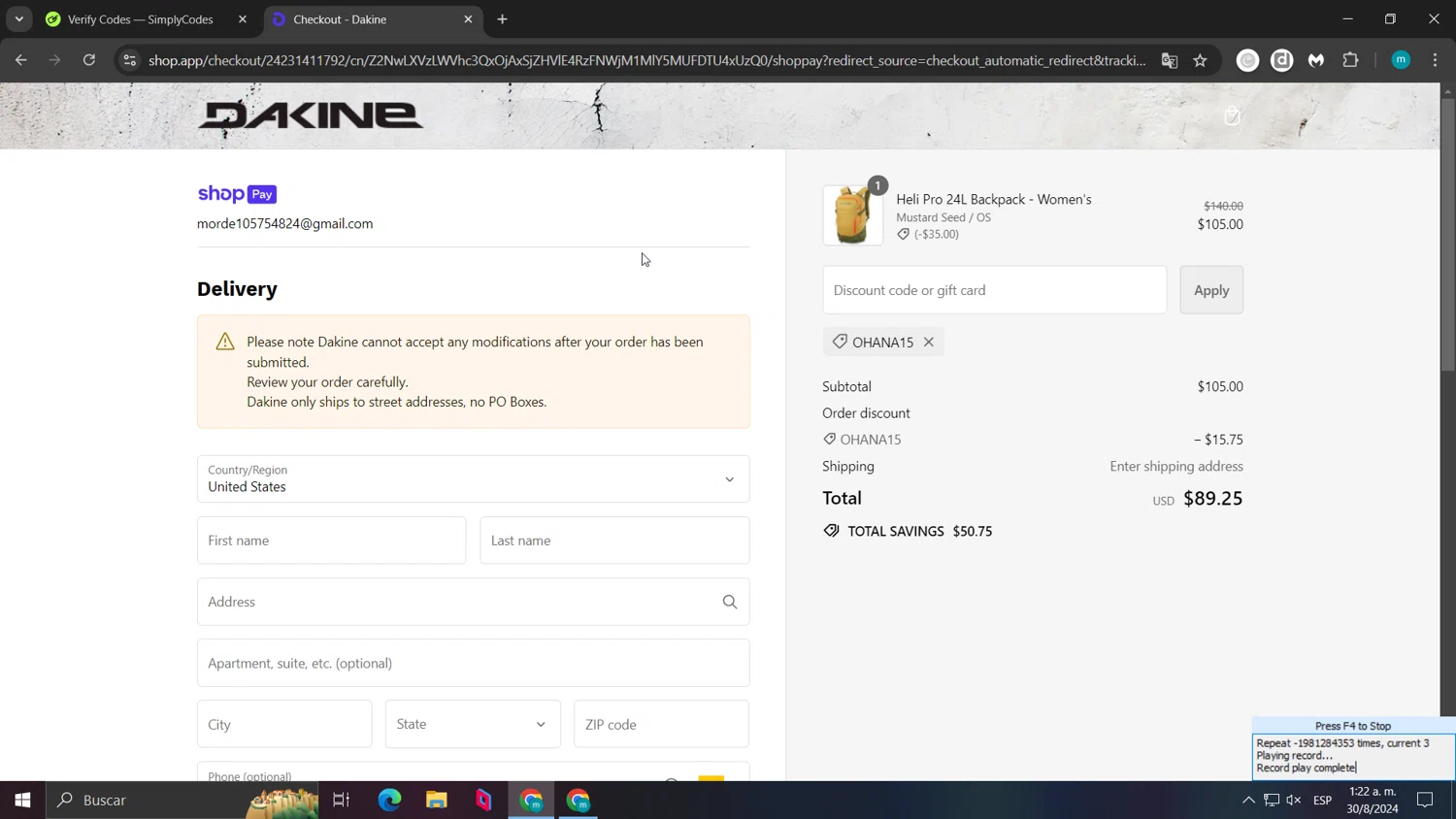Go back to previous page

(x=21, y=60)
